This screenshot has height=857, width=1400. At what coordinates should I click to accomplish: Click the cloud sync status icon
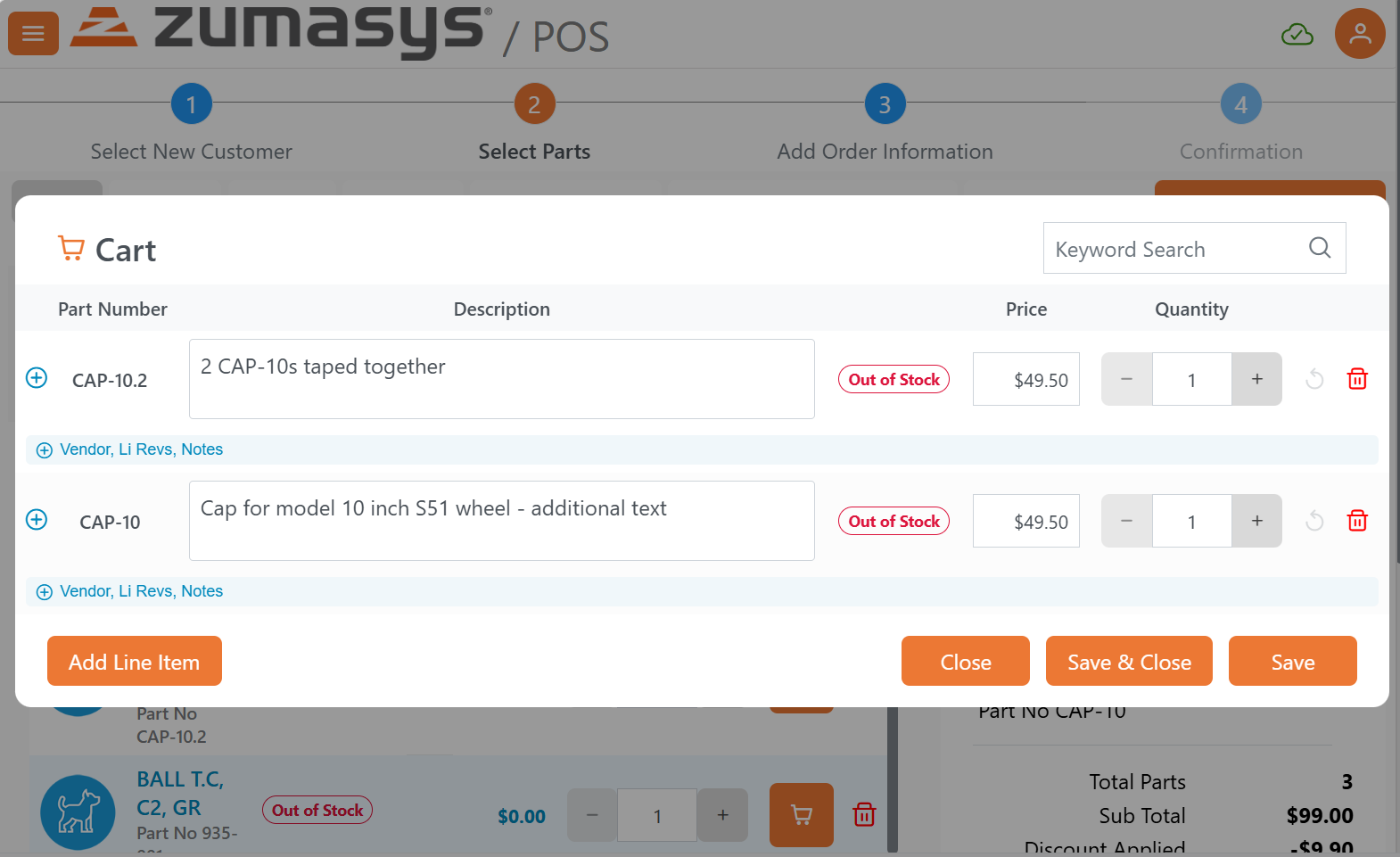click(1297, 35)
